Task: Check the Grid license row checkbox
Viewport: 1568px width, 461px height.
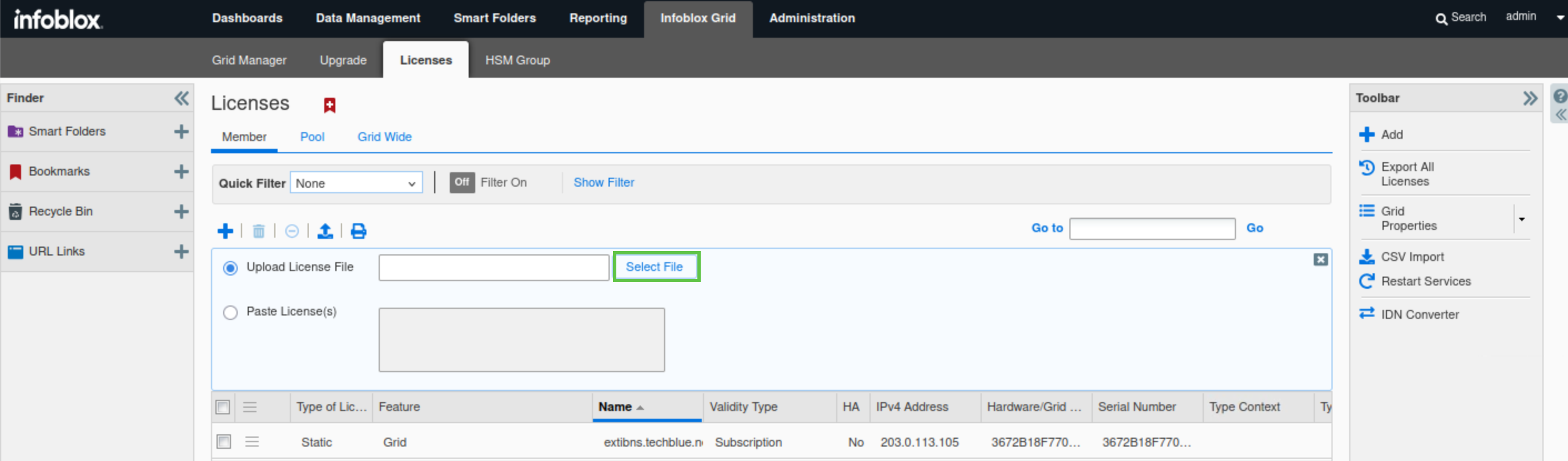Action: pyautogui.click(x=224, y=442)
